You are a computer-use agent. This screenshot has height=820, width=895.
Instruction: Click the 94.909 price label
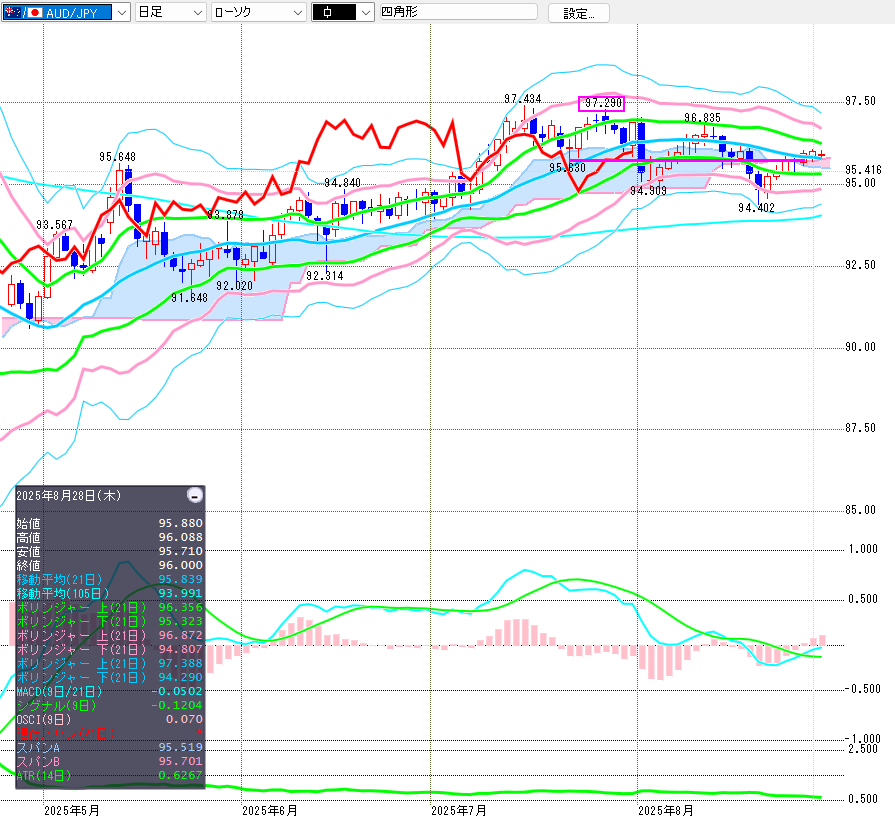click(x=648, y=191)
